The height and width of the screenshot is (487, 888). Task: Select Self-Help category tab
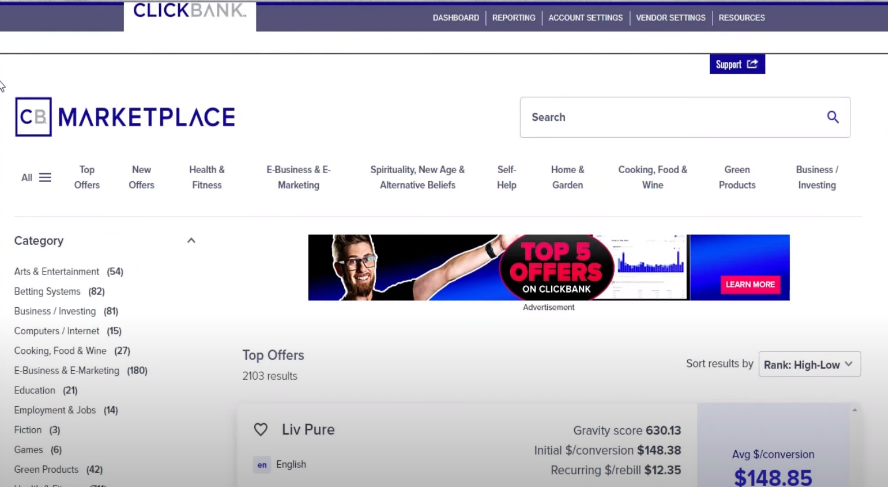506,177
